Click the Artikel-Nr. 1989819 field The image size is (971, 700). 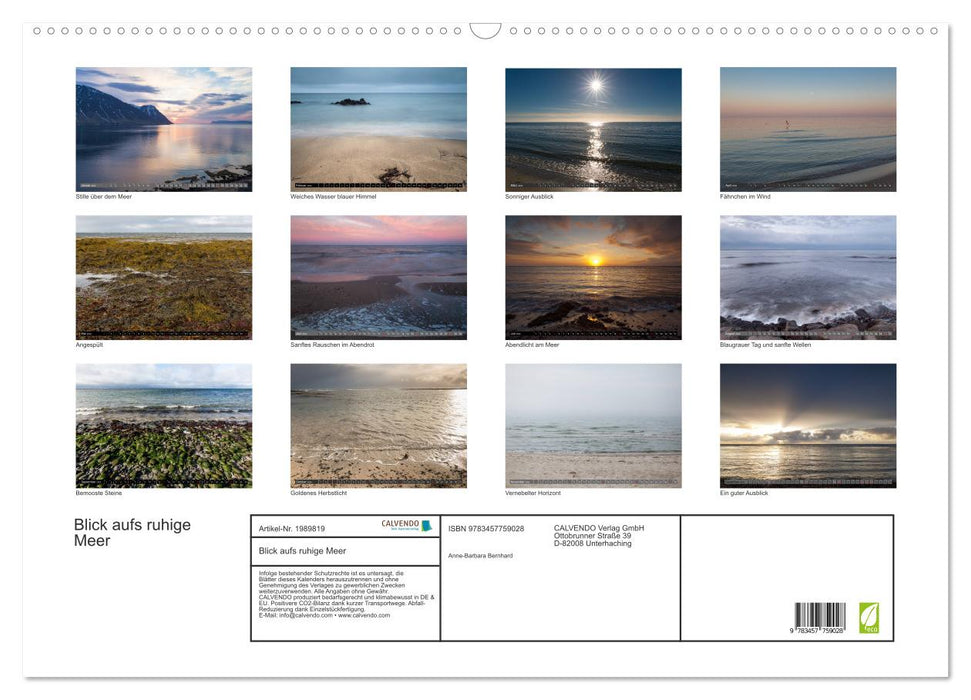coord(292,528)
